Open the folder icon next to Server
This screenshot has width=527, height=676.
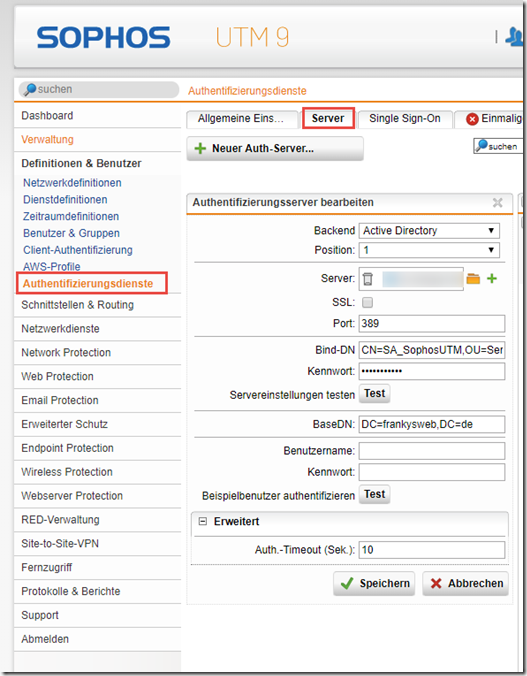click(x=473, y=279)
